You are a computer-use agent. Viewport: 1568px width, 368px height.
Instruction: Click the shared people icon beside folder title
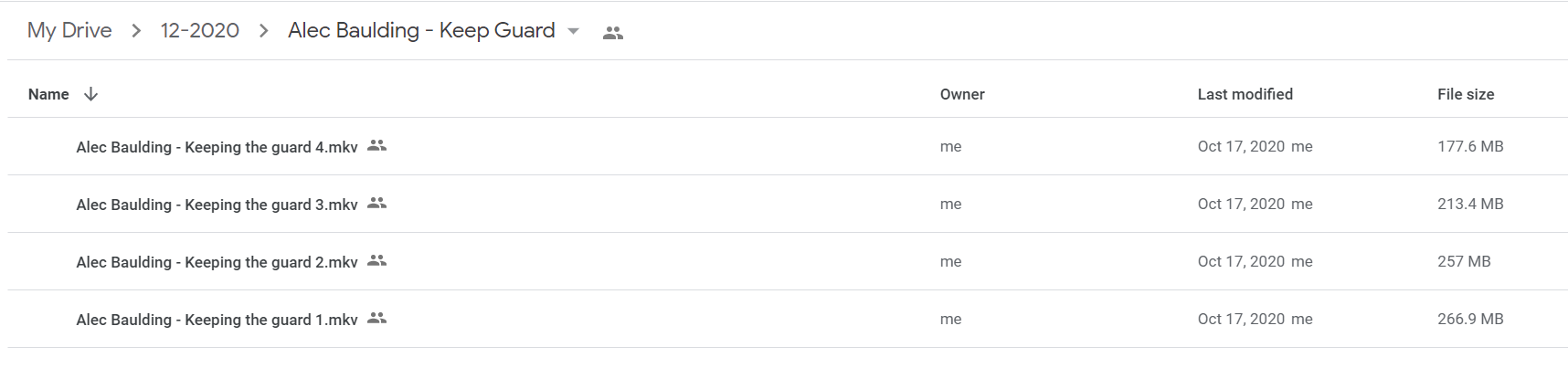click(613, 33)
